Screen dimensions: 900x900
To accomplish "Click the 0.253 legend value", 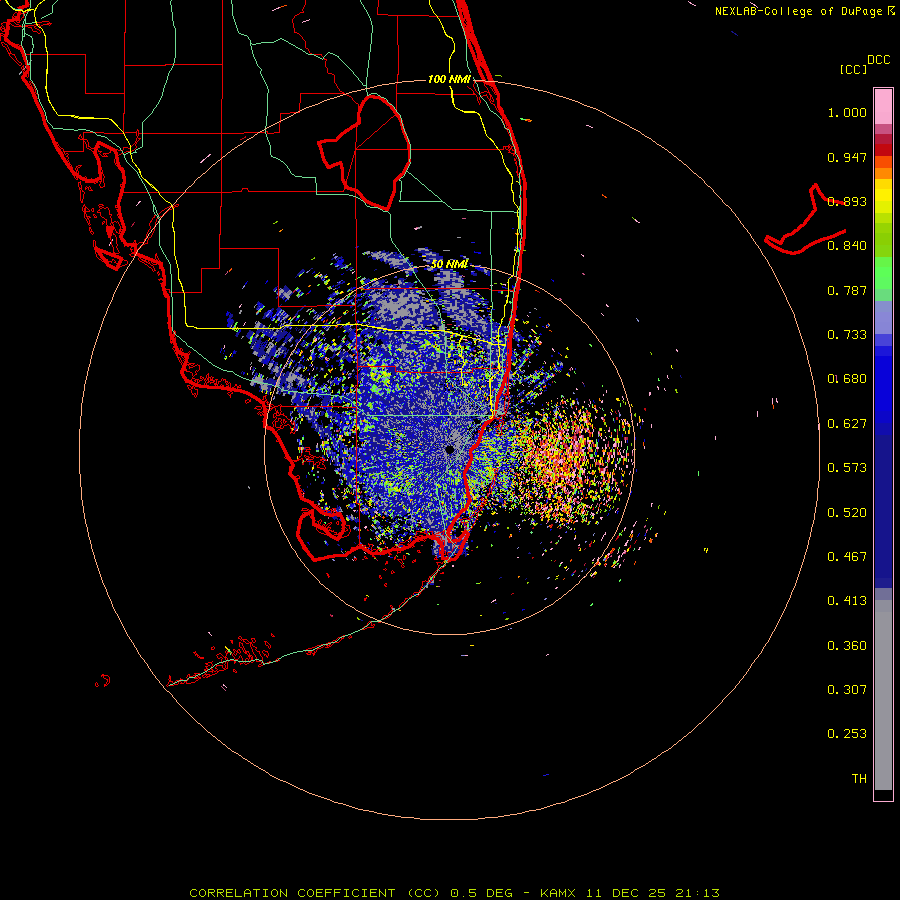I will 847,734.
